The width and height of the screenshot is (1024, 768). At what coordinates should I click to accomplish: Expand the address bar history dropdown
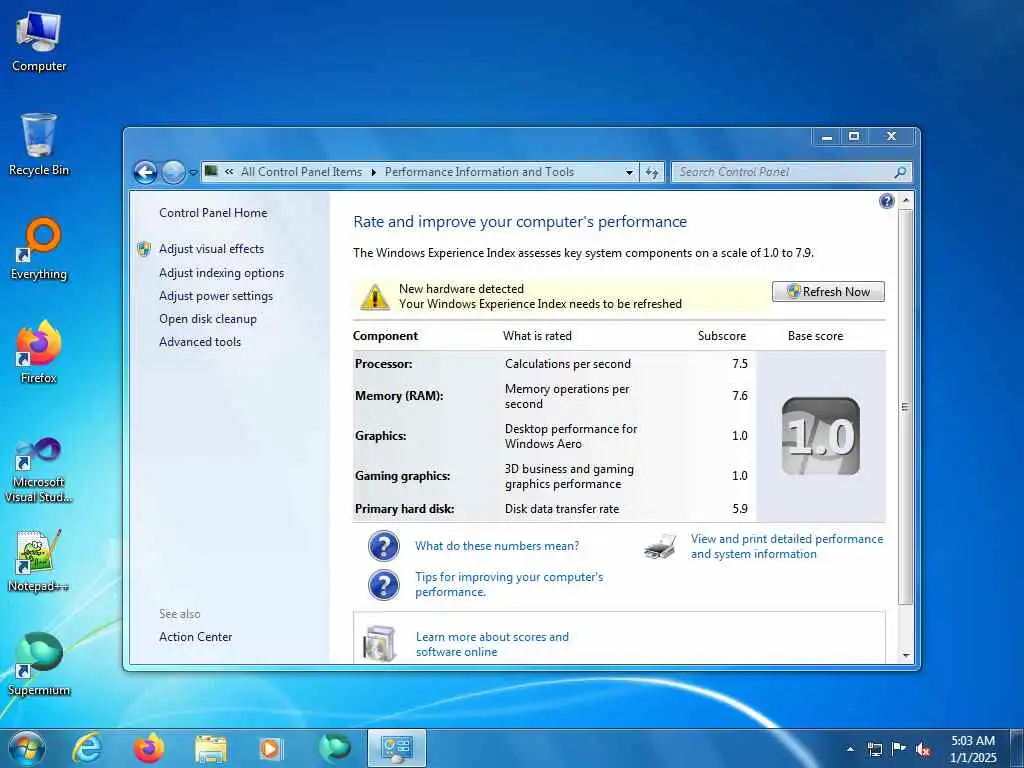coord(629,173)
